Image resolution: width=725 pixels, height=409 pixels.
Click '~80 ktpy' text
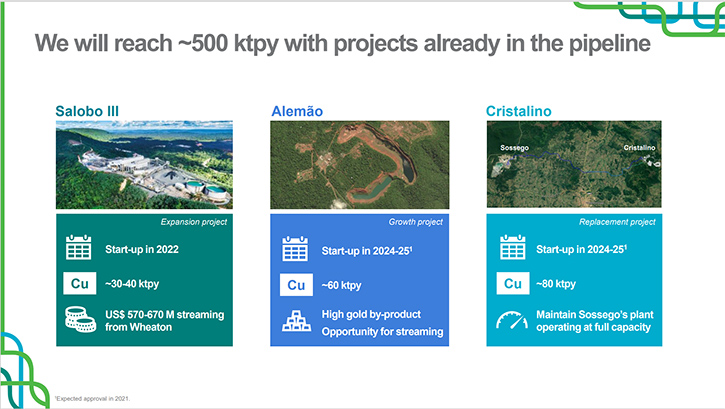pyautogui.click(x=556, y=284)
